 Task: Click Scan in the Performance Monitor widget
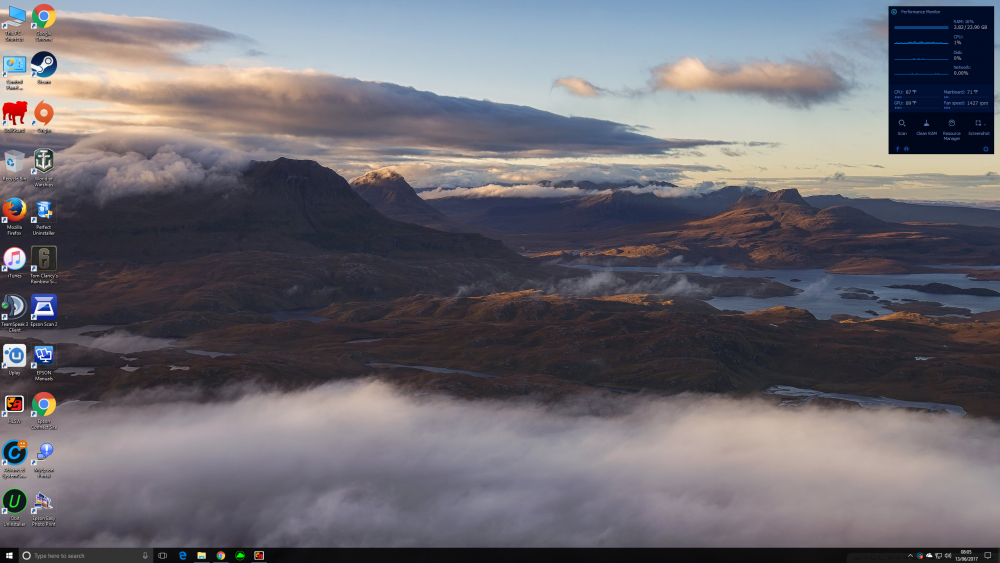(x=902, y=125)
